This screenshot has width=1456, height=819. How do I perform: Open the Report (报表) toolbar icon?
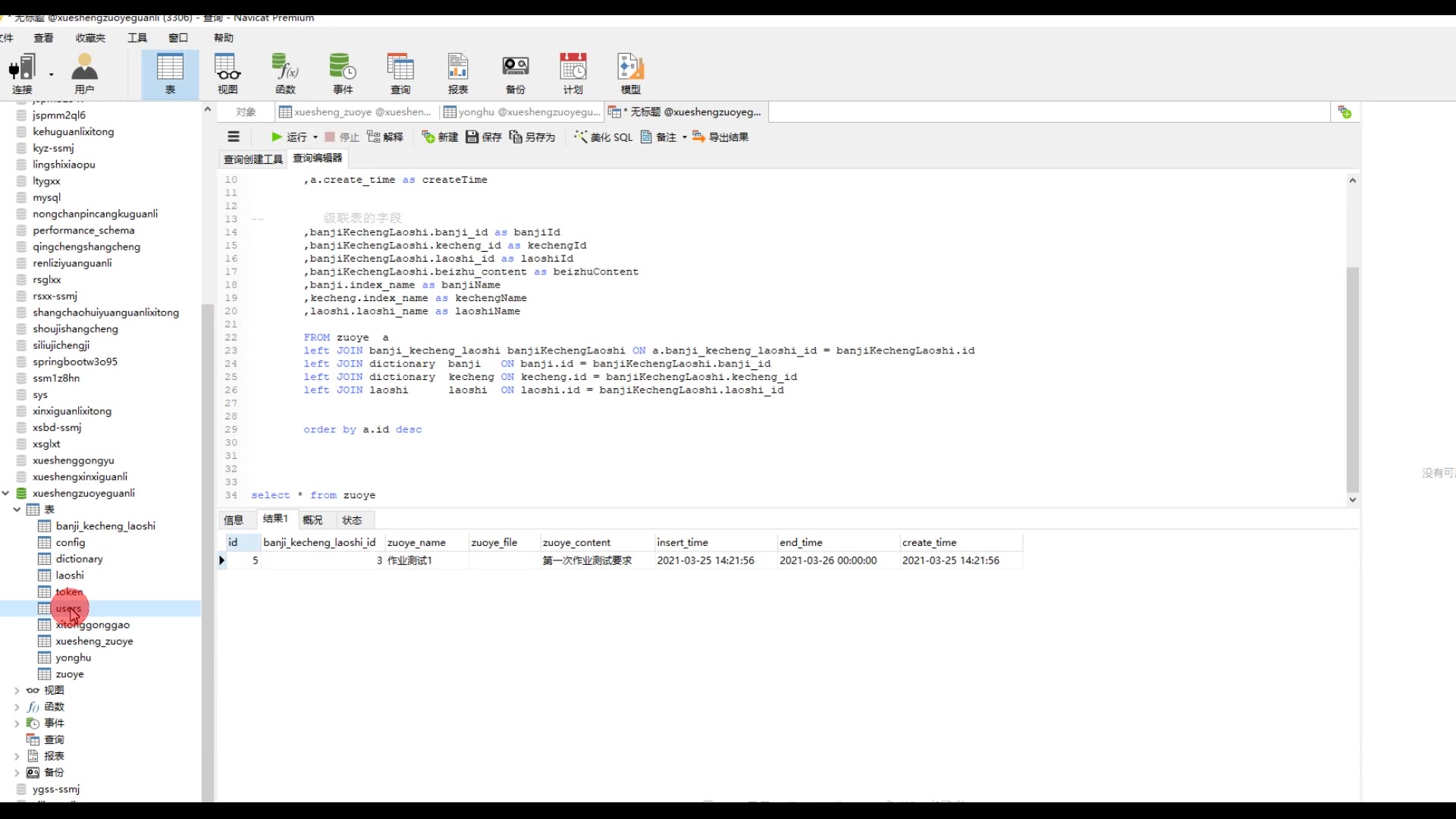coord(457,74)
